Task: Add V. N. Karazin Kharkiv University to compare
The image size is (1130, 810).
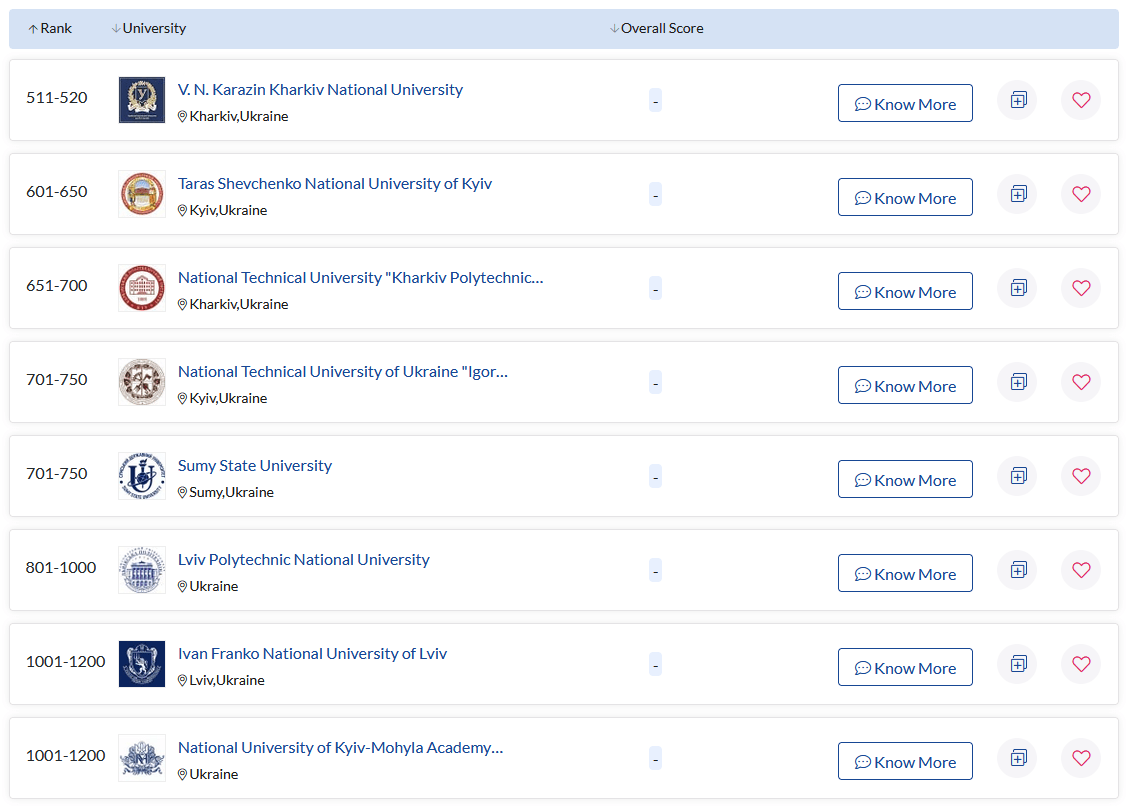Action: pos(1018,100)
